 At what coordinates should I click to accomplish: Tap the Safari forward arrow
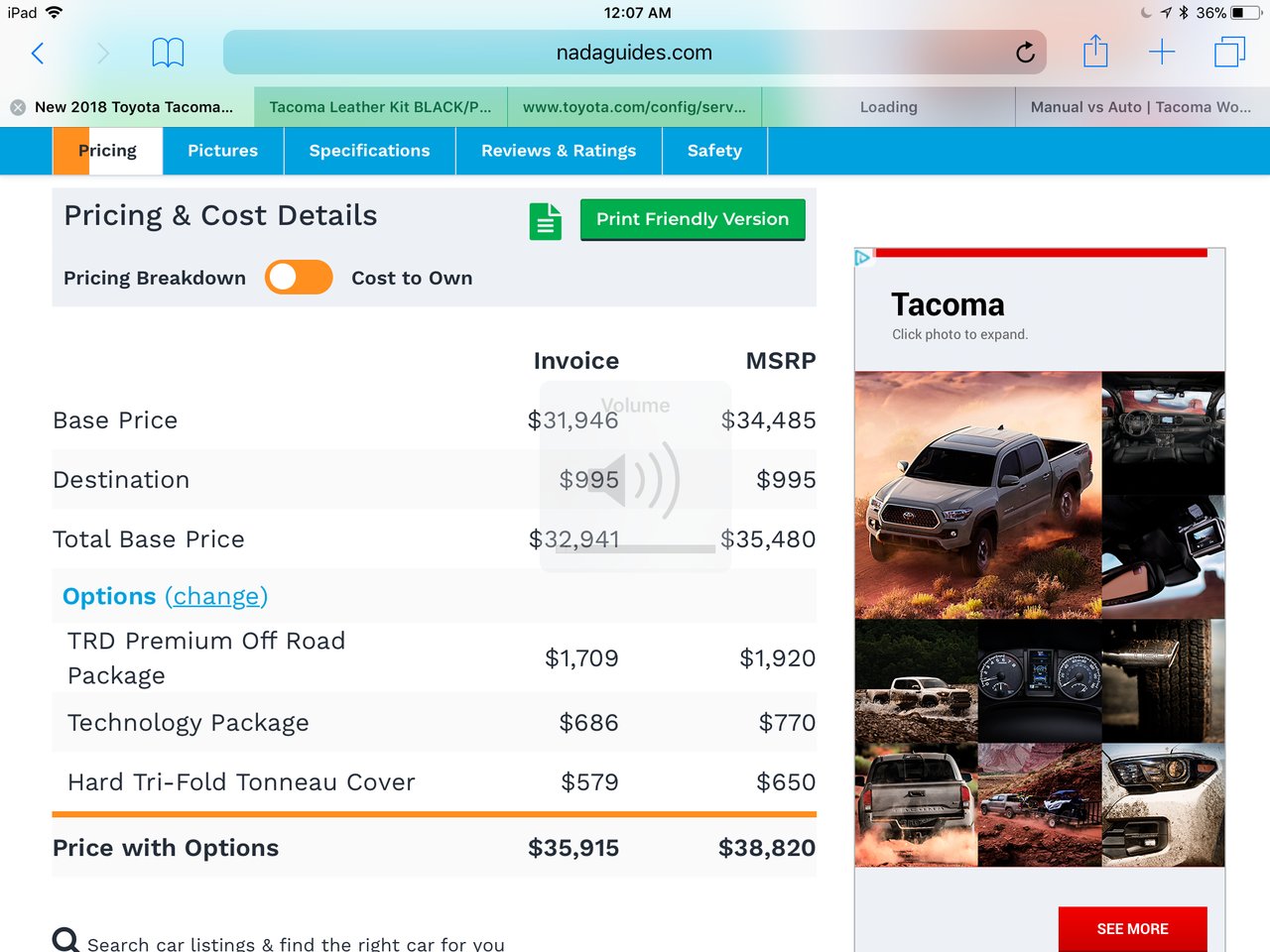(102, 53)
